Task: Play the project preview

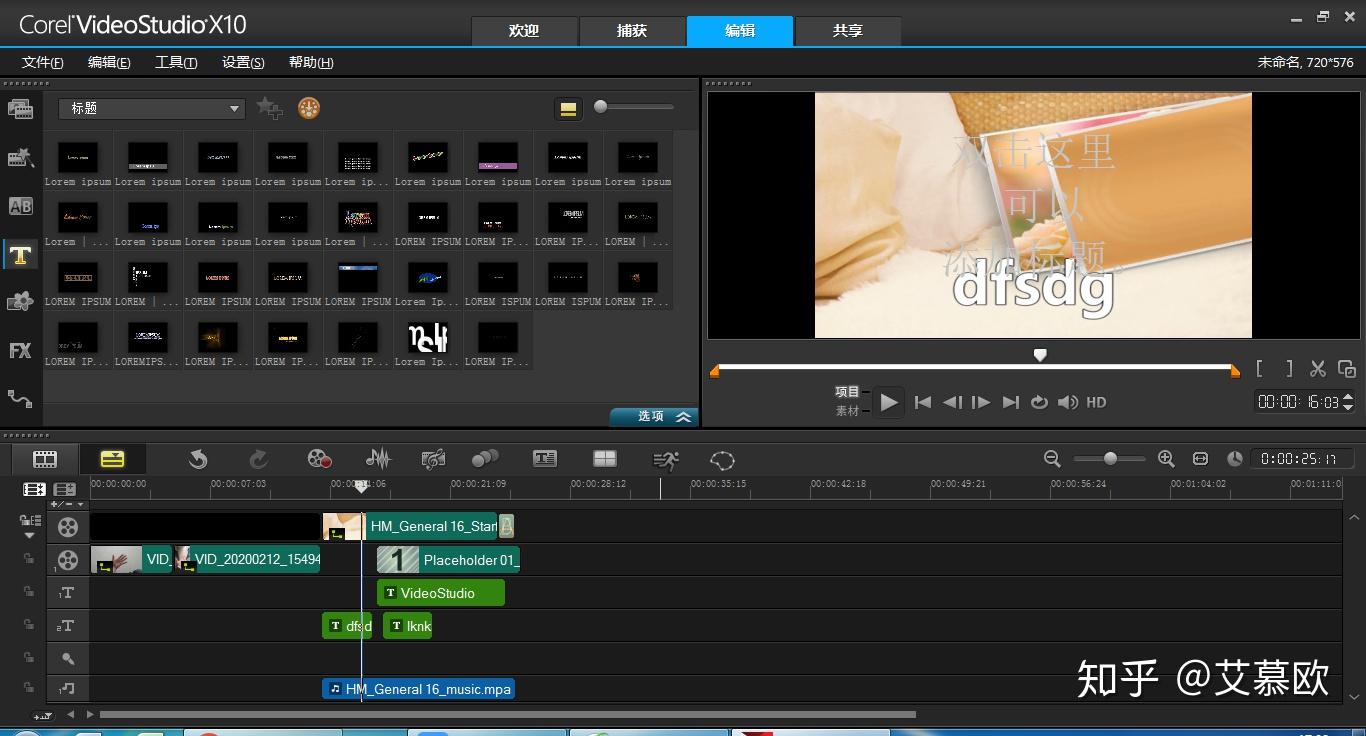Action: 888,402
